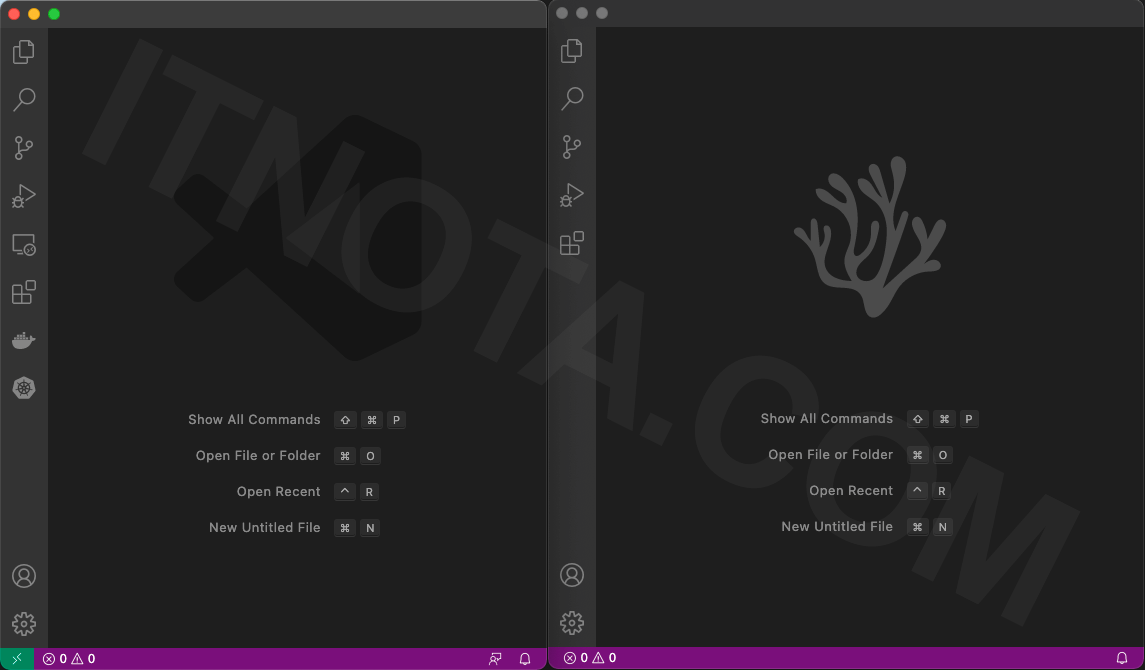Open Run and Debug in the right window
1145x670 pixels.
(x=571, y=194)
